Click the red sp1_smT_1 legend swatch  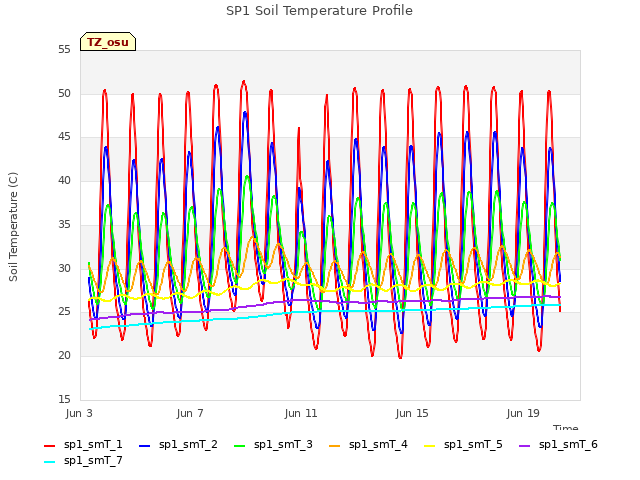click(x=49, y=446)
